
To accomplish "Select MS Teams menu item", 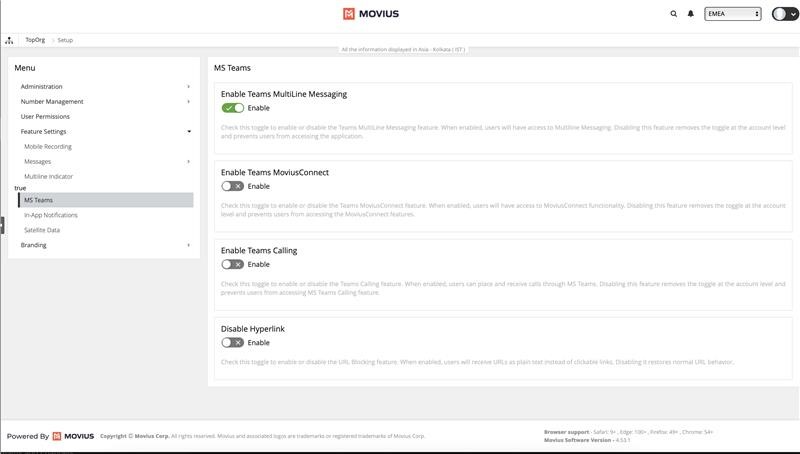I will tap(106, 200).
